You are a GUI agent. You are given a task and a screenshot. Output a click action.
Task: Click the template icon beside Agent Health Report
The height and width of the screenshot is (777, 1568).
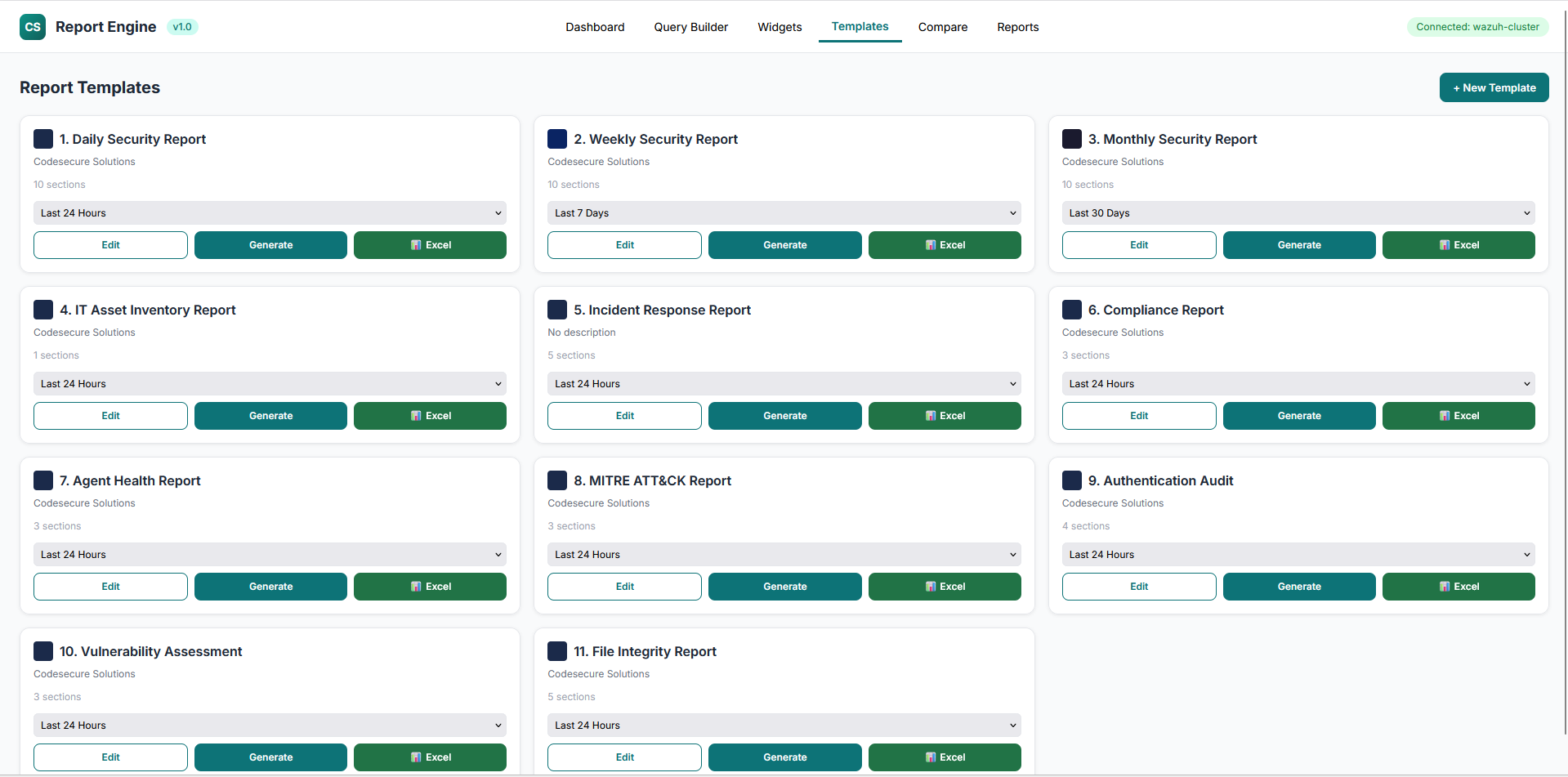click(43, 480)
